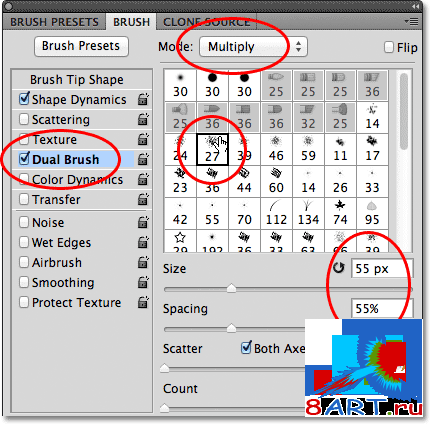Click the lock icon beside Scattering

143,119
